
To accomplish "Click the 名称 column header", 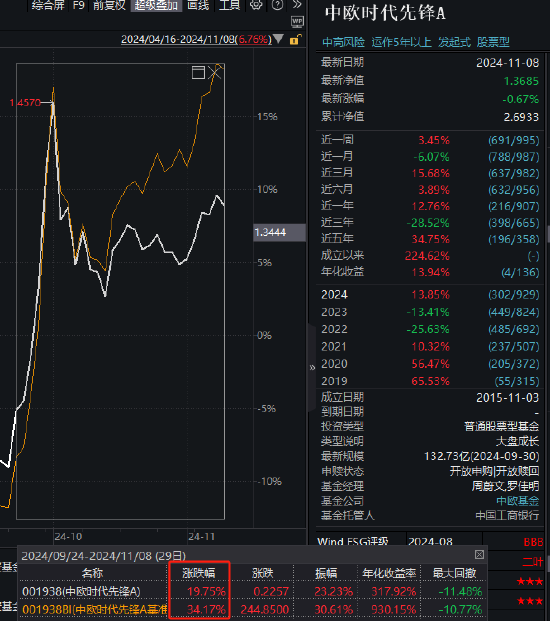I will click(x=92, y=573).
